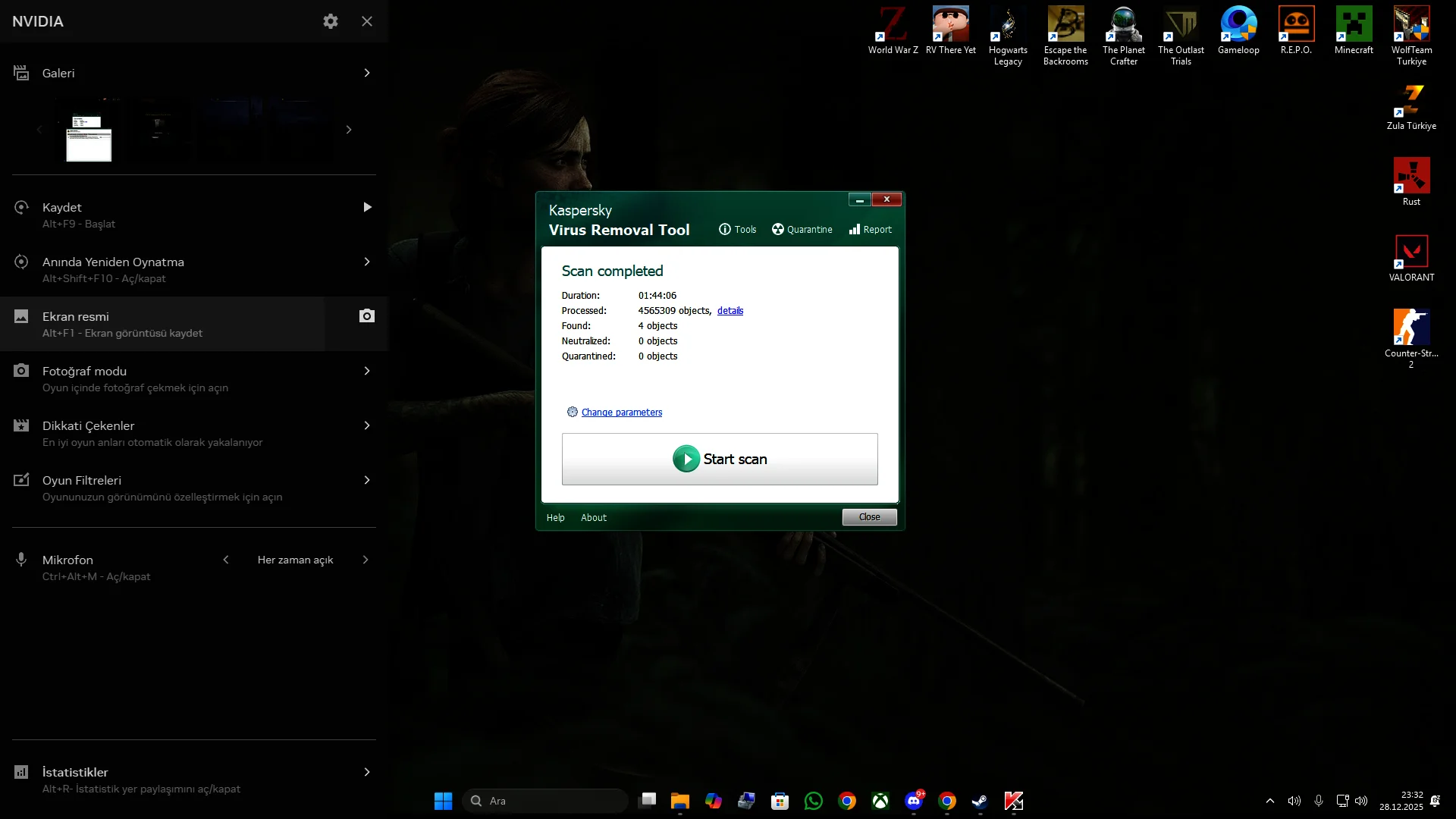The width and height of the screenshot is (1456, 819).
Task: Open NVIDIA overlay settings gear
Action: tap(331, 21)
